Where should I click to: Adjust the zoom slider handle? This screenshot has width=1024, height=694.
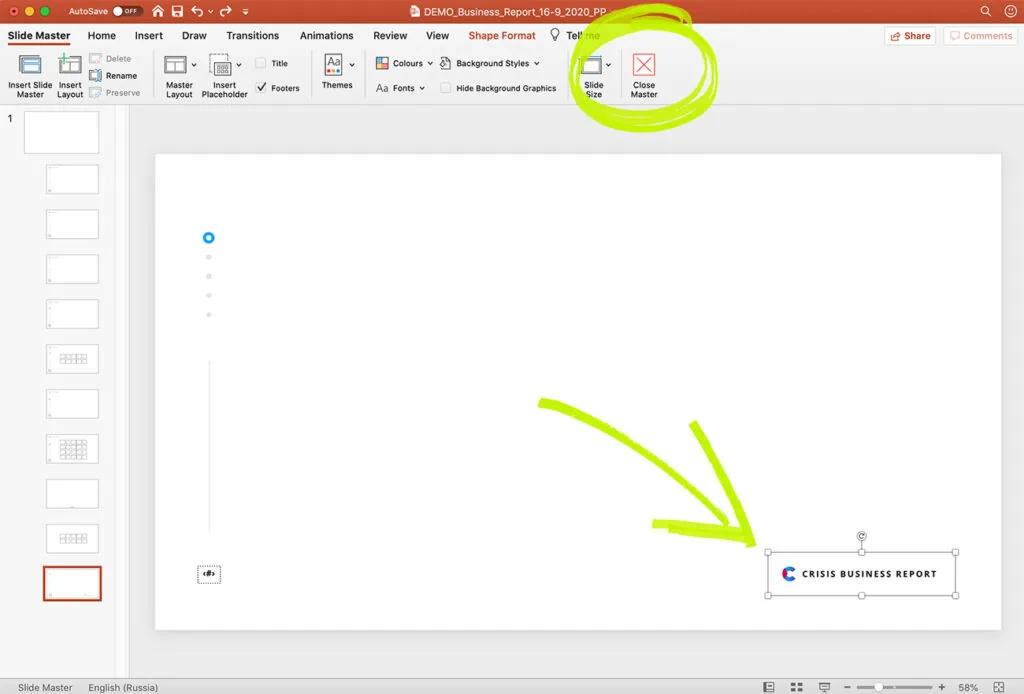pos(879,687)
